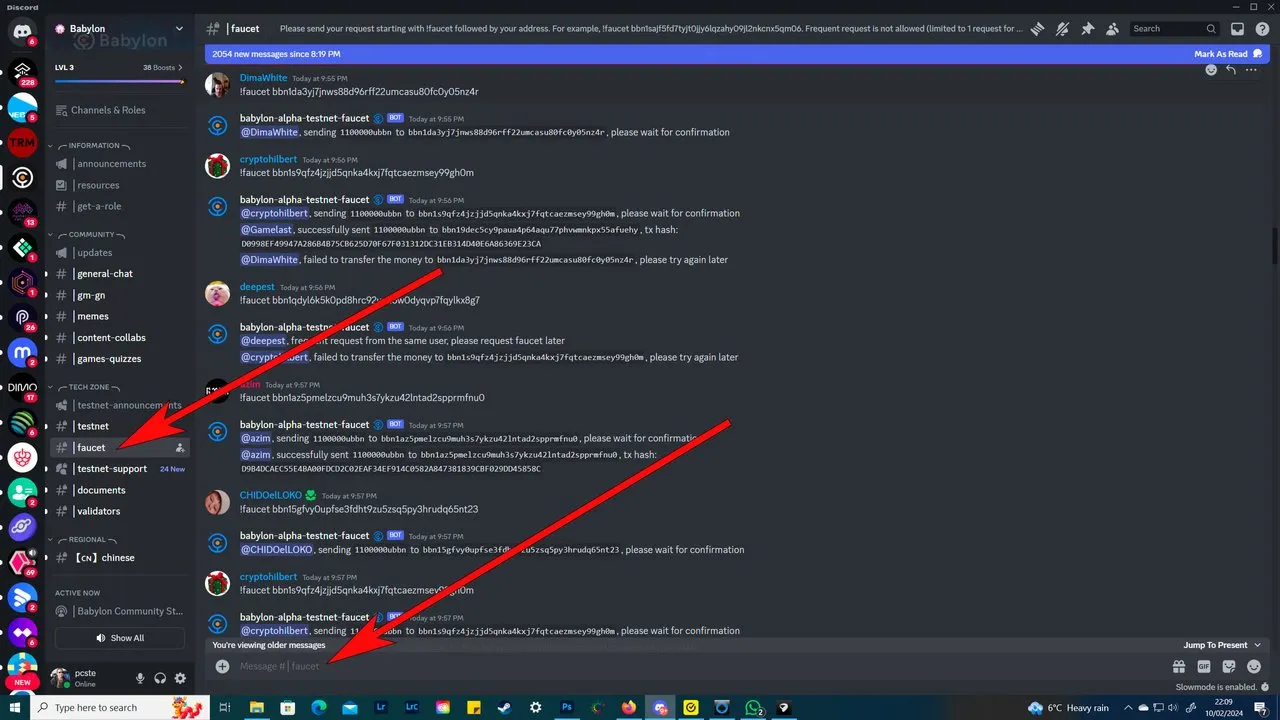Click the deepest username link
The image size is (1280, 720).
click(257, 287)
